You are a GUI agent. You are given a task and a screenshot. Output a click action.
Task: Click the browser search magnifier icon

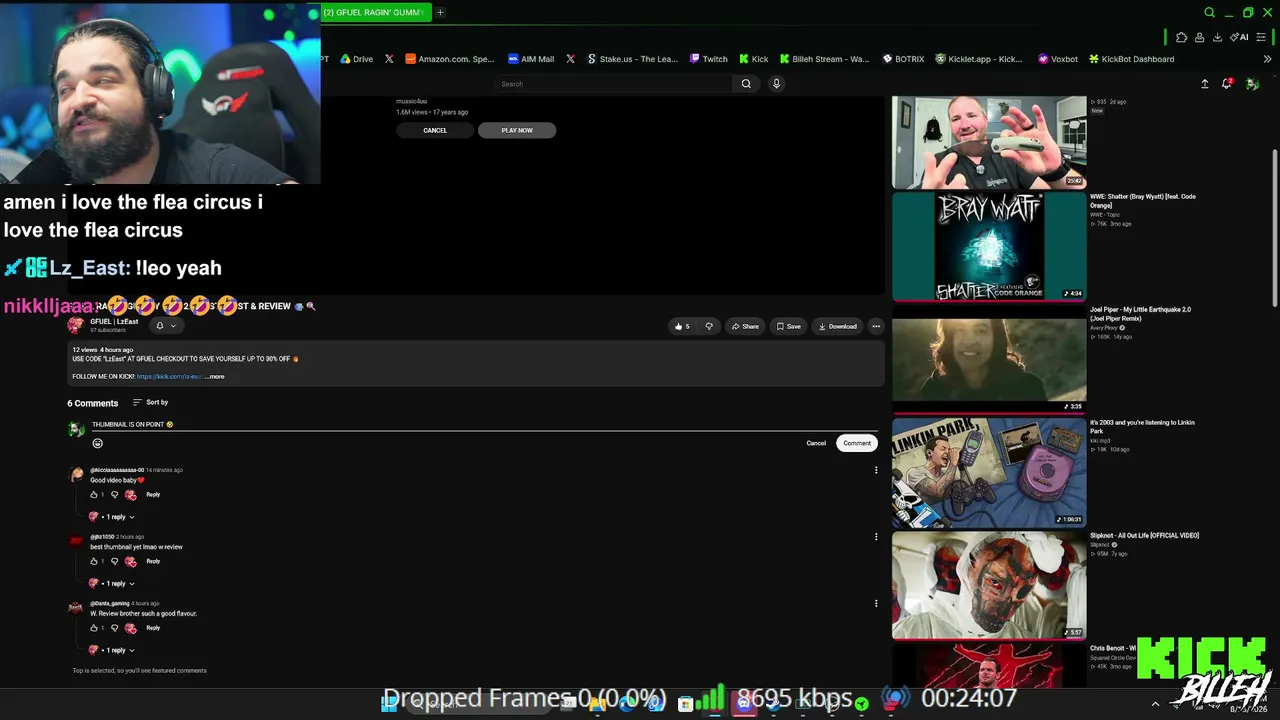[x=1209, y=12]
